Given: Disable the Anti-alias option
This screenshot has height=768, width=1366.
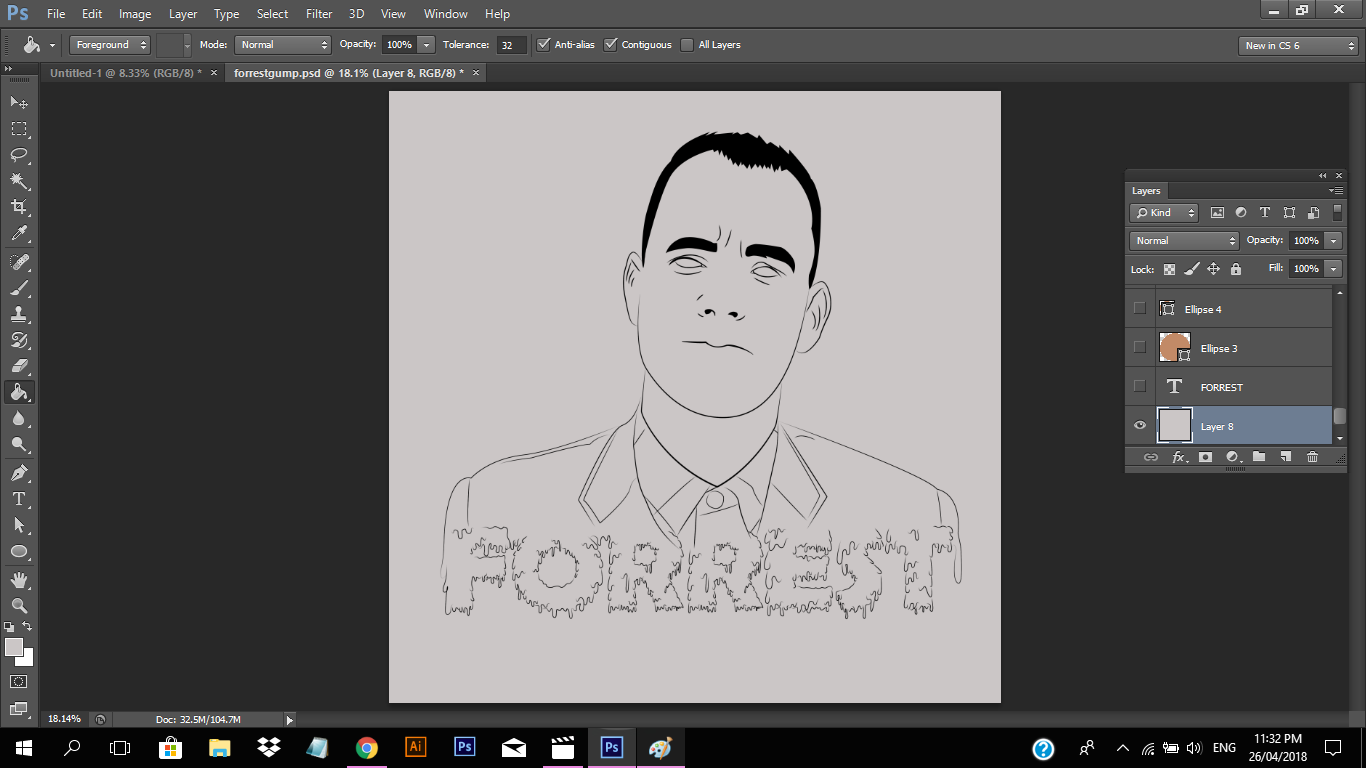Looking at the screenshot, I should pos(544,44).
